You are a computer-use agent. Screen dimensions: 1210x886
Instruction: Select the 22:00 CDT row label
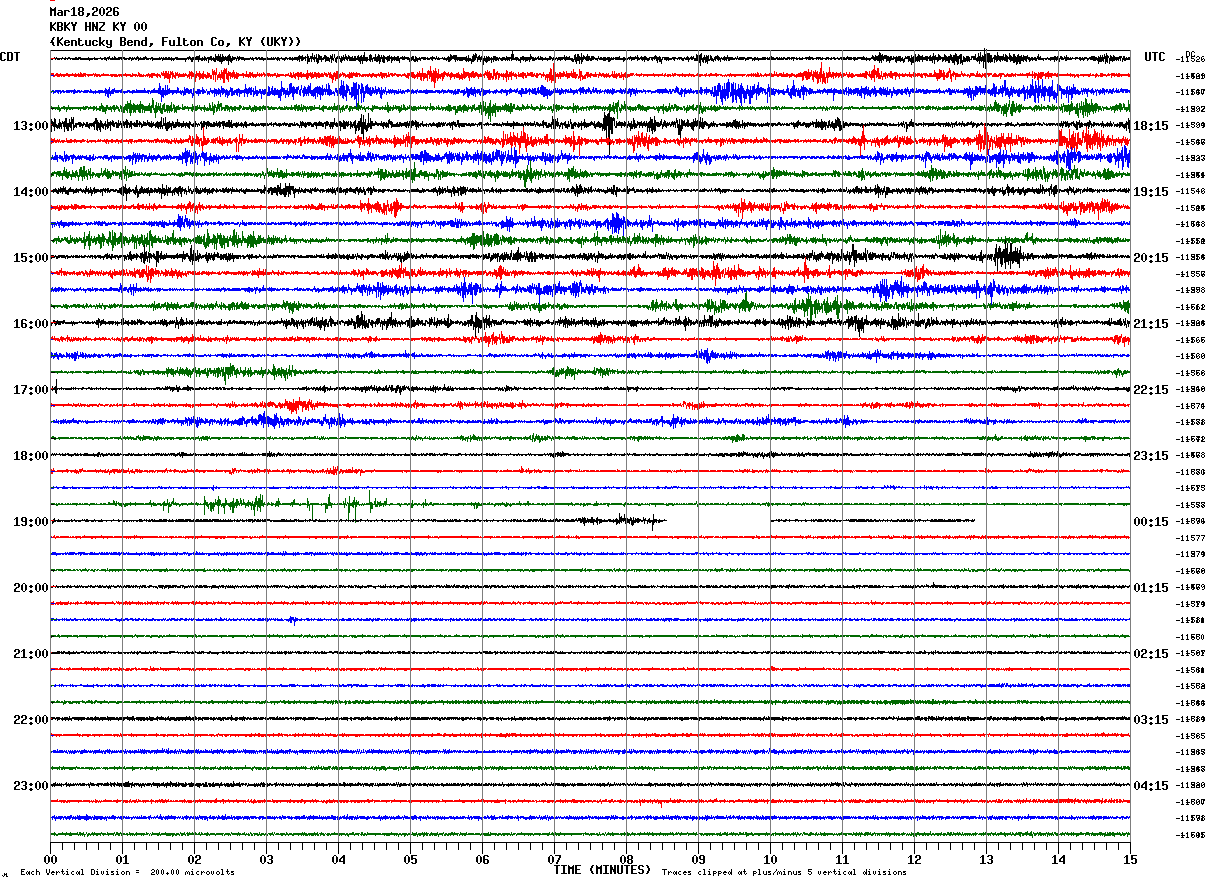[x=31, y=719]
